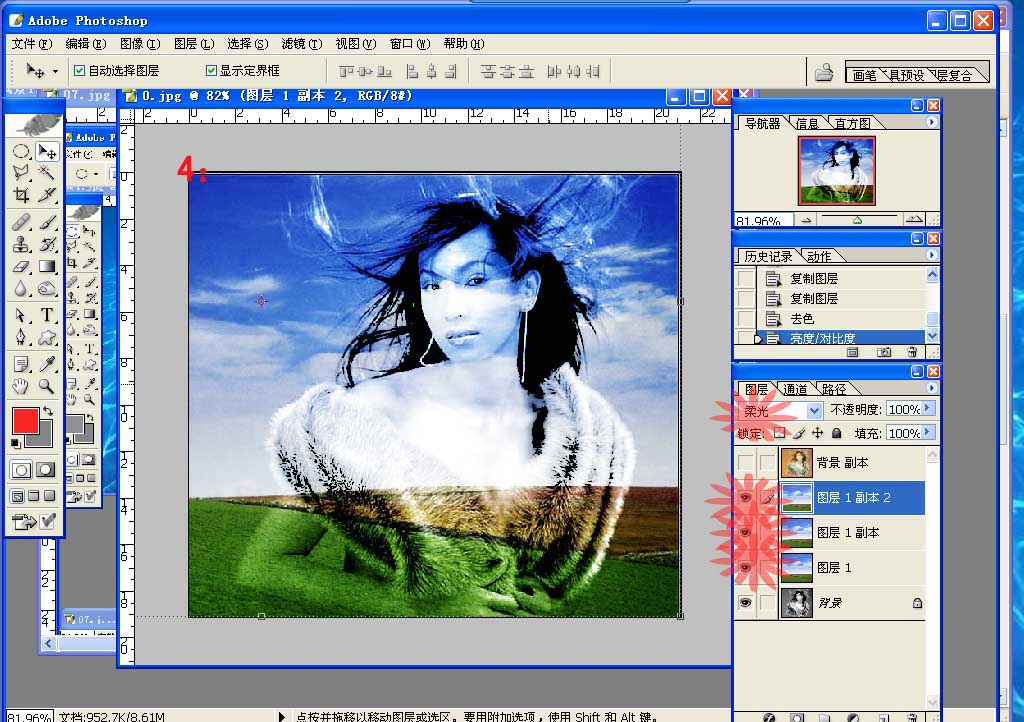Select the 背景 副本 layer
This screenshot has height=722, width=1024.
coord(842,463)
